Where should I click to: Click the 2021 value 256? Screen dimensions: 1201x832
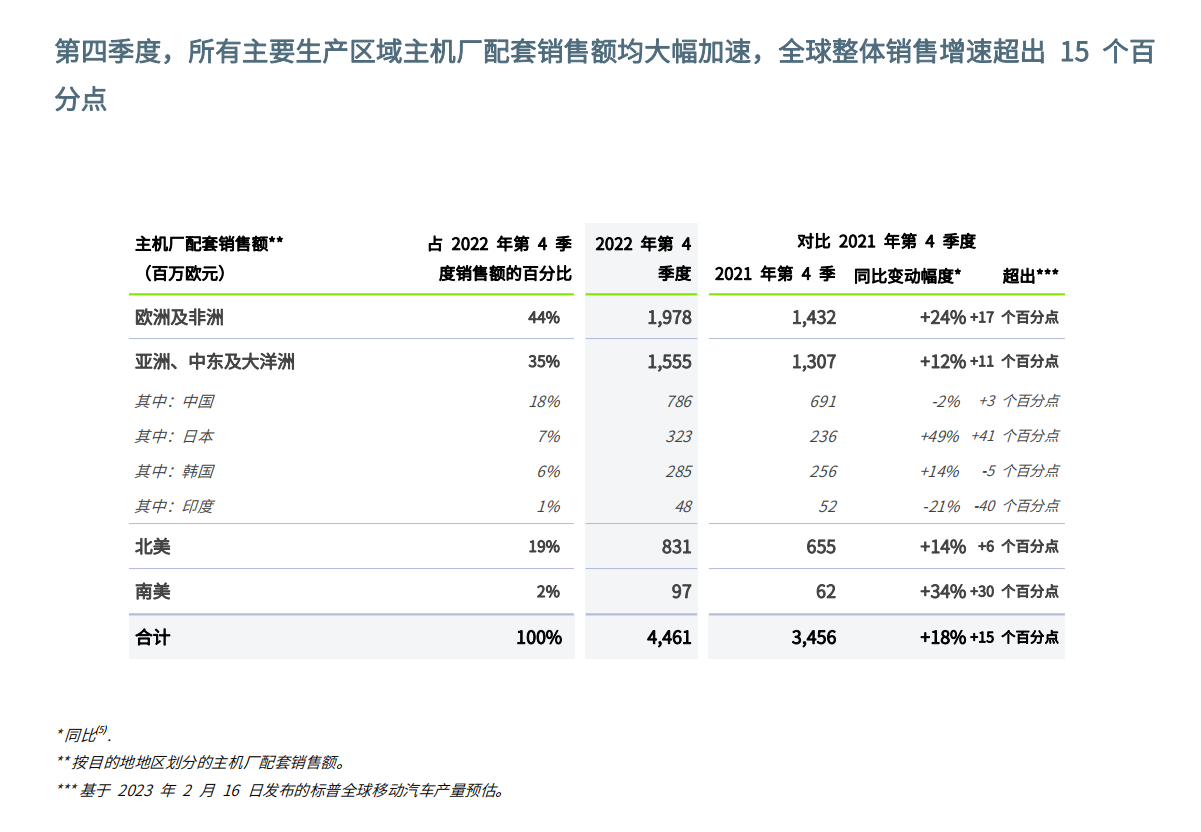click(x=822, y=472)
